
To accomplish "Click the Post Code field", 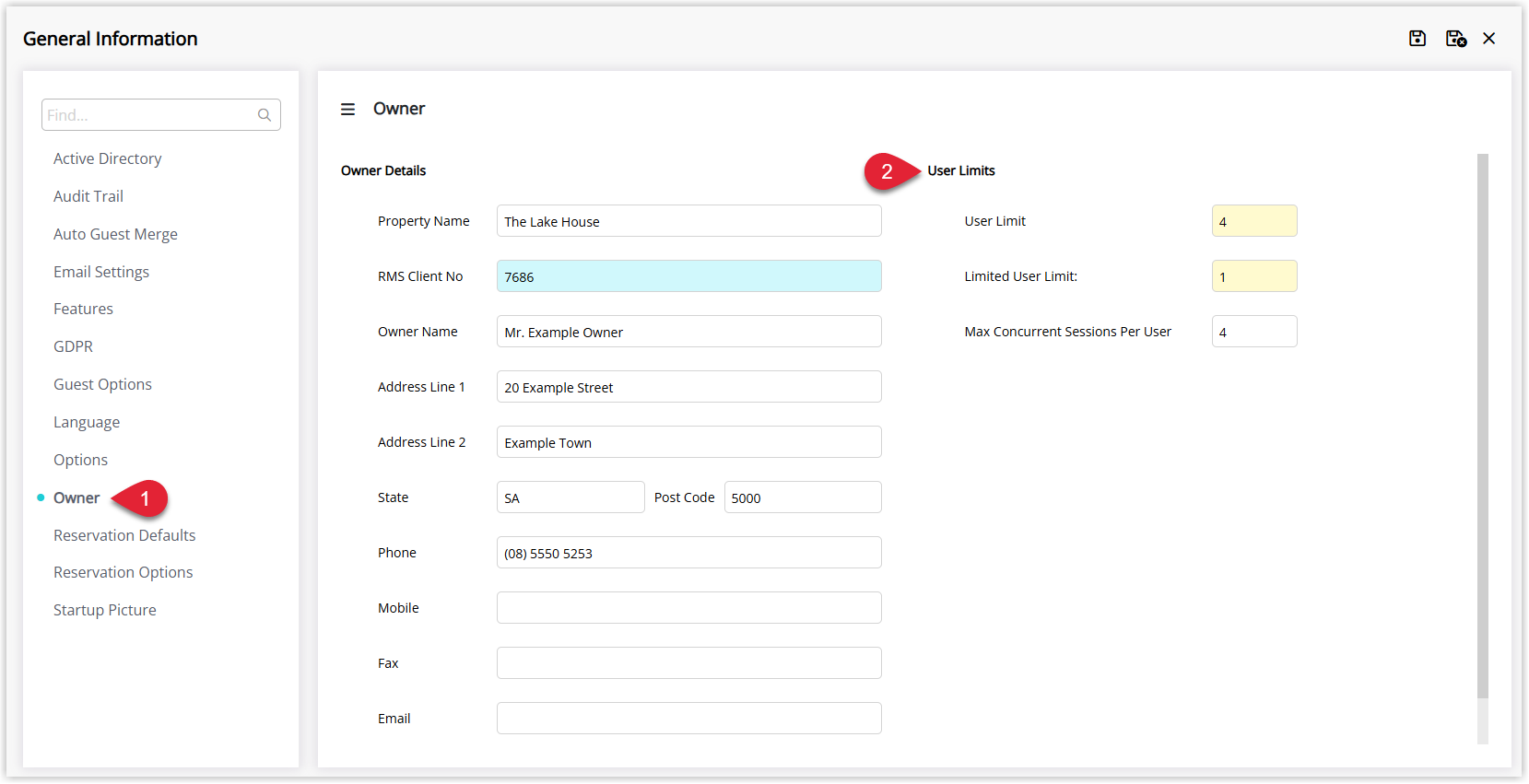I will 803,497.
